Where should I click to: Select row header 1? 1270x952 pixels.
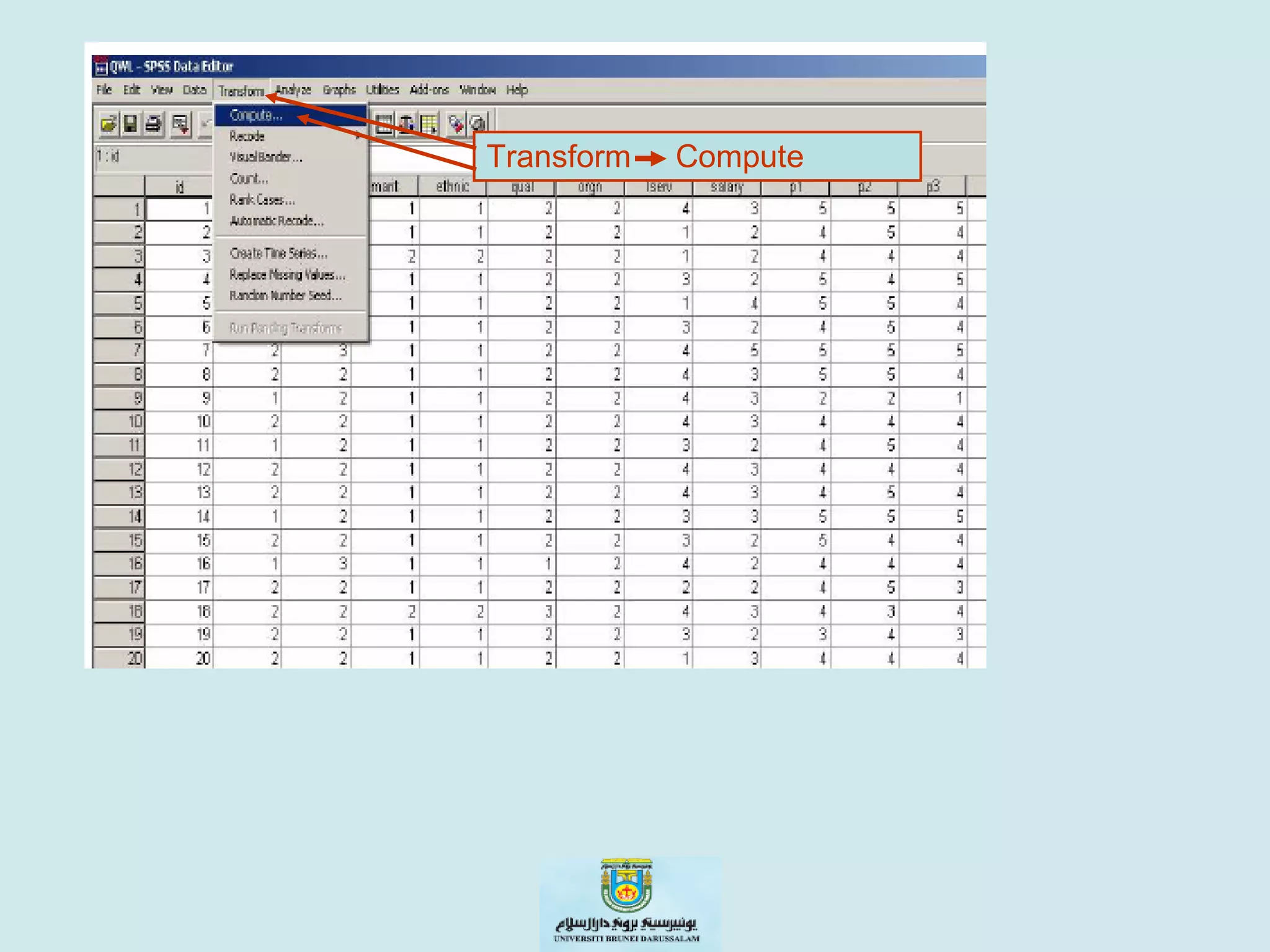pyautogui.click(x=119, y=209)
